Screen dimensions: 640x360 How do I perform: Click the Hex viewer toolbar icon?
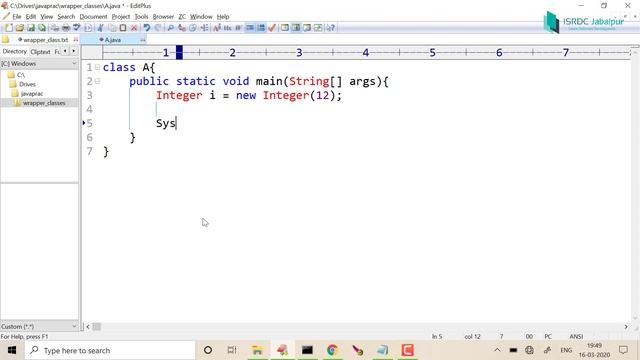point(227,28)
